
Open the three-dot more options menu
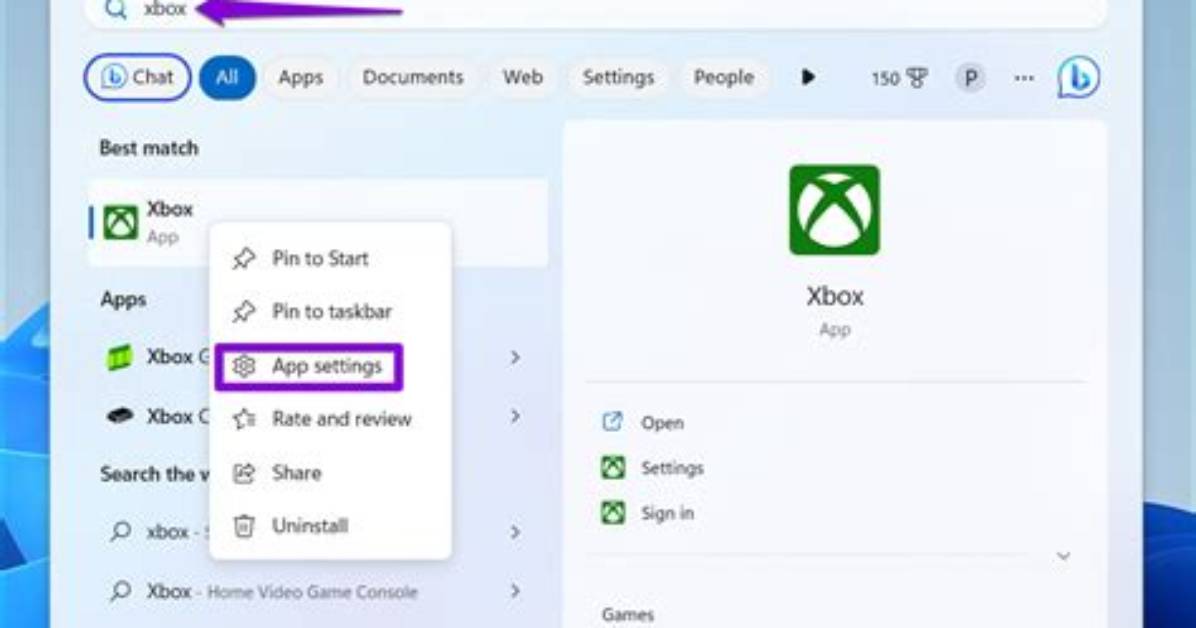pyautogui.click(x=1024, y=78)
